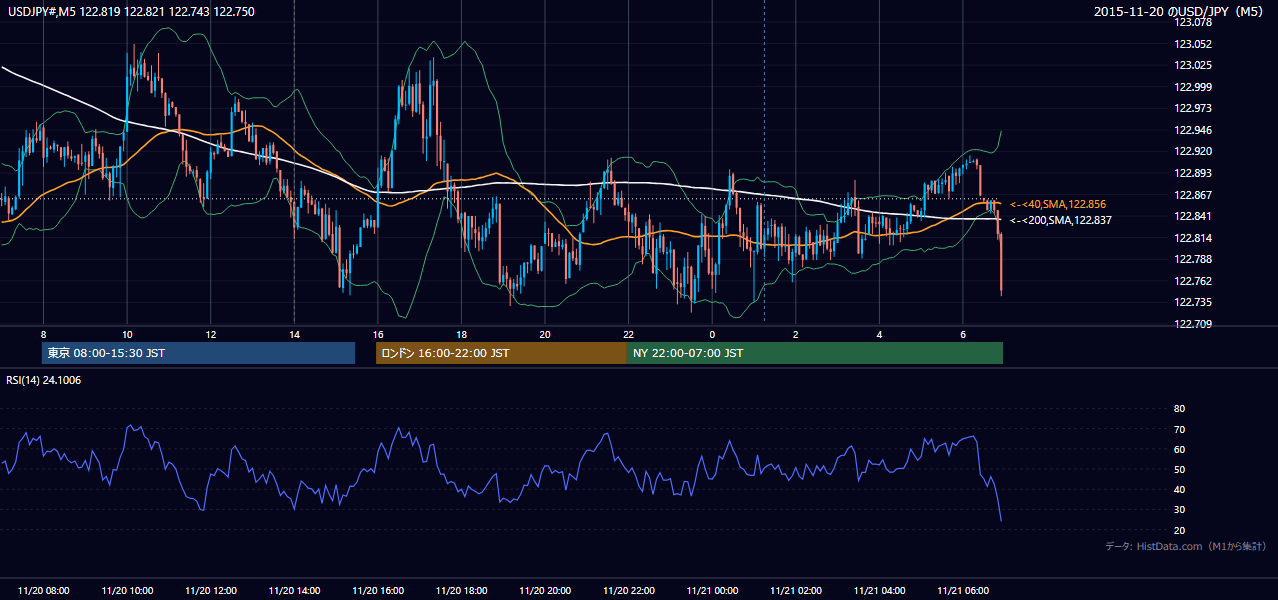Click the 40 SMA 122.856 label

1058,204
